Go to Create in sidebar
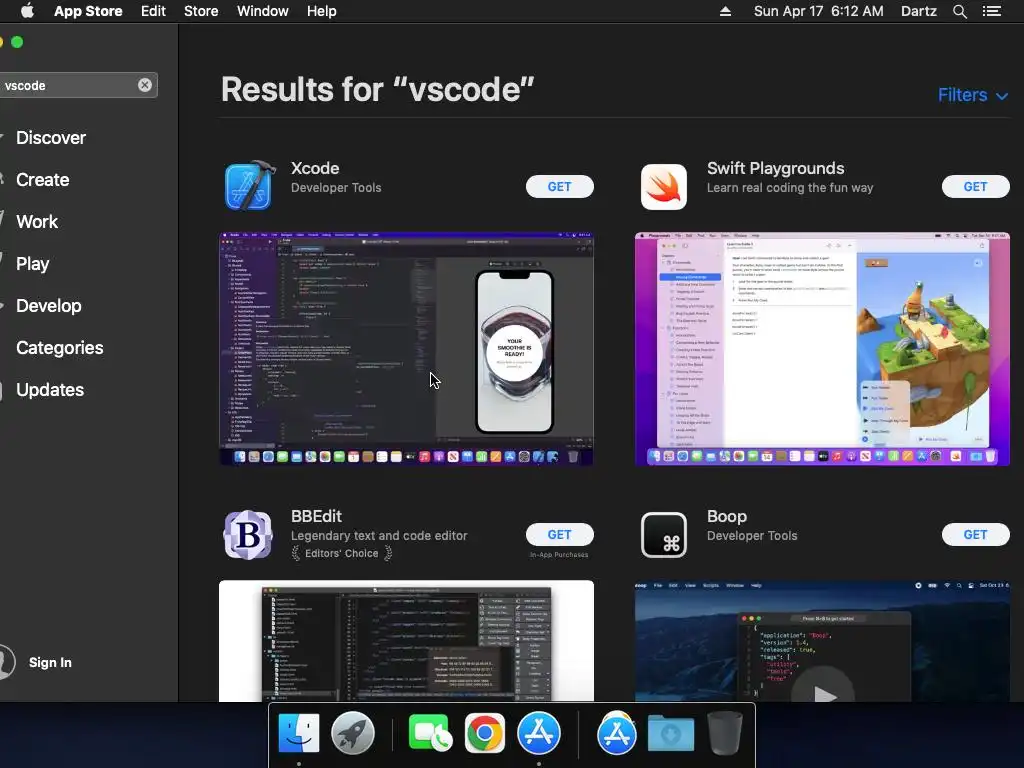The image size is (1024, 768). tap(42, 180)
